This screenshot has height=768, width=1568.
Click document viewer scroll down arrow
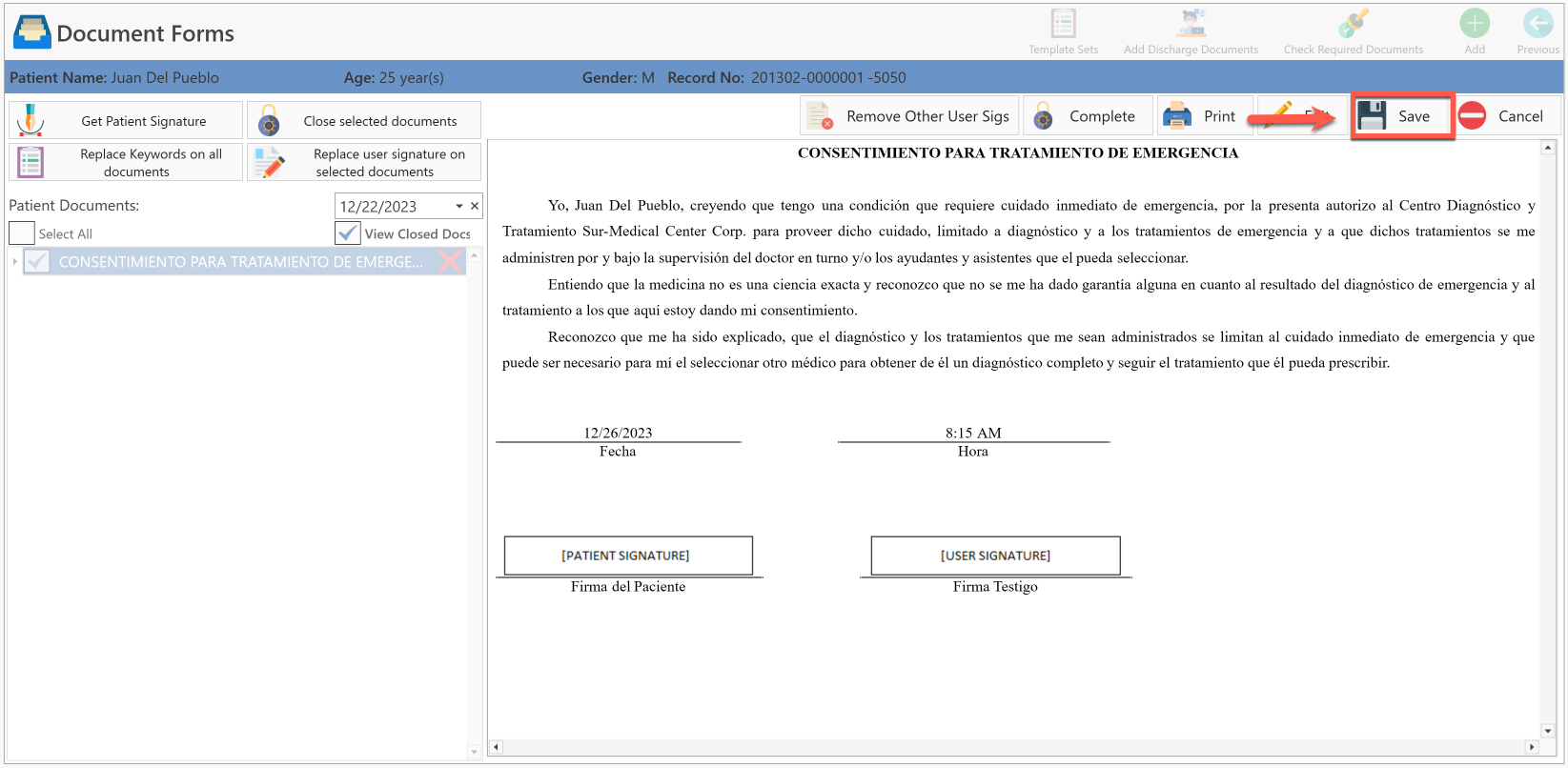point(1547,731)
